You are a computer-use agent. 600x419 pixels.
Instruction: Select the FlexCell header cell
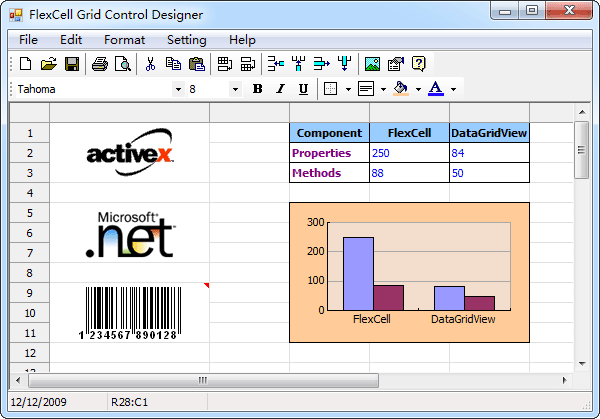point(409,133)
